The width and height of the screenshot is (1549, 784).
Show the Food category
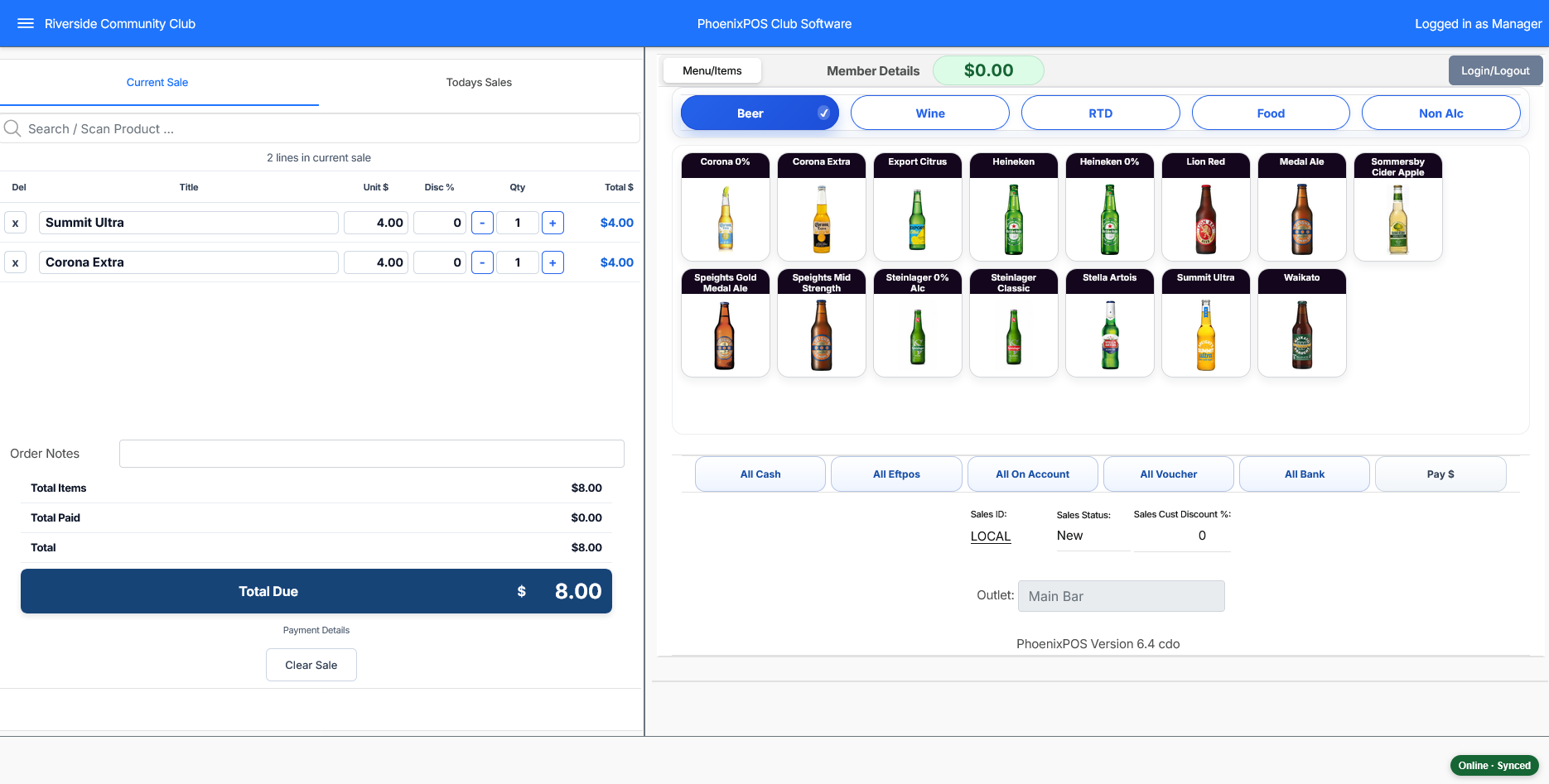pos(1271,113)
